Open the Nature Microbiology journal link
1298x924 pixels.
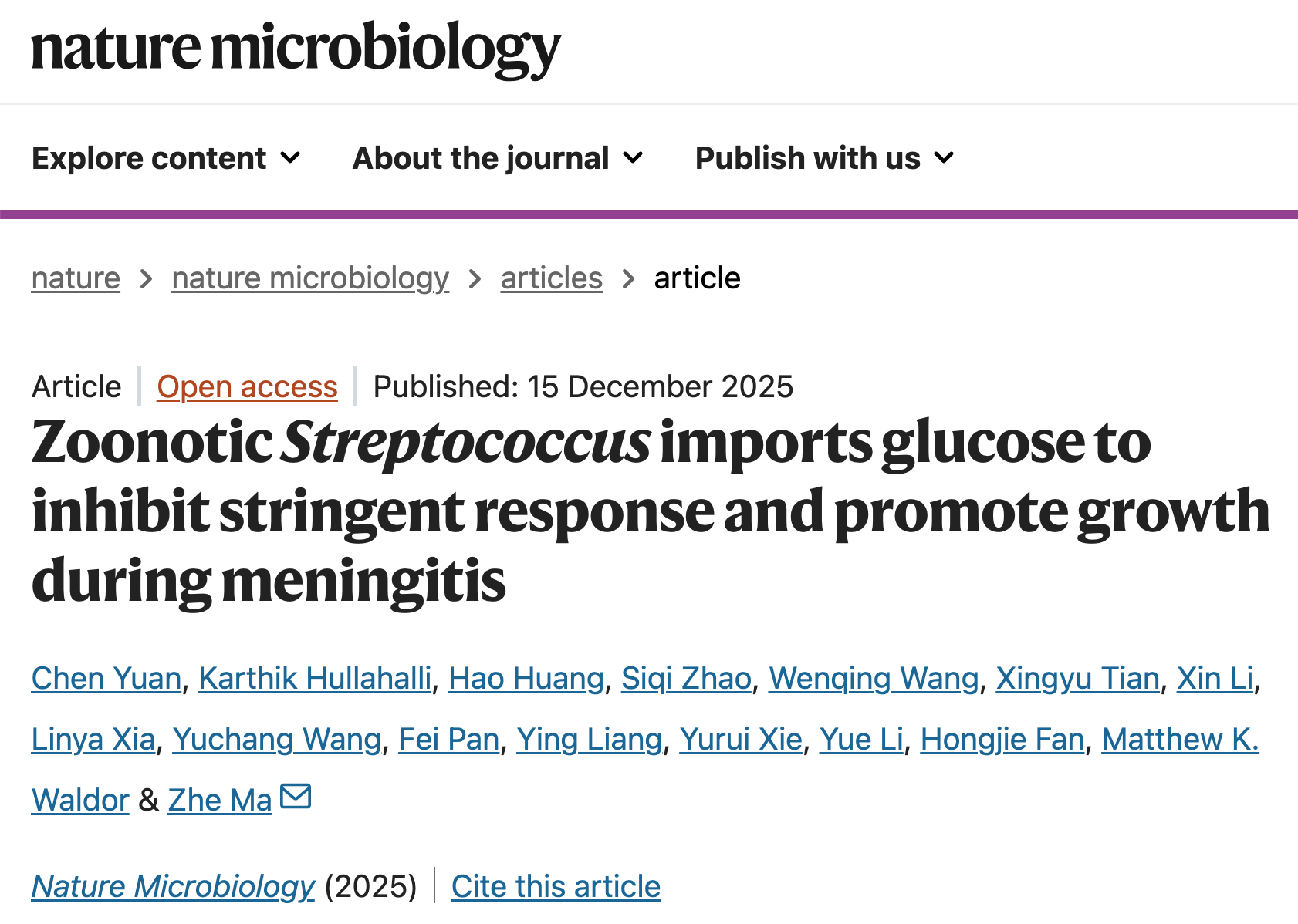pyautogui.click(x=173, y=887)
